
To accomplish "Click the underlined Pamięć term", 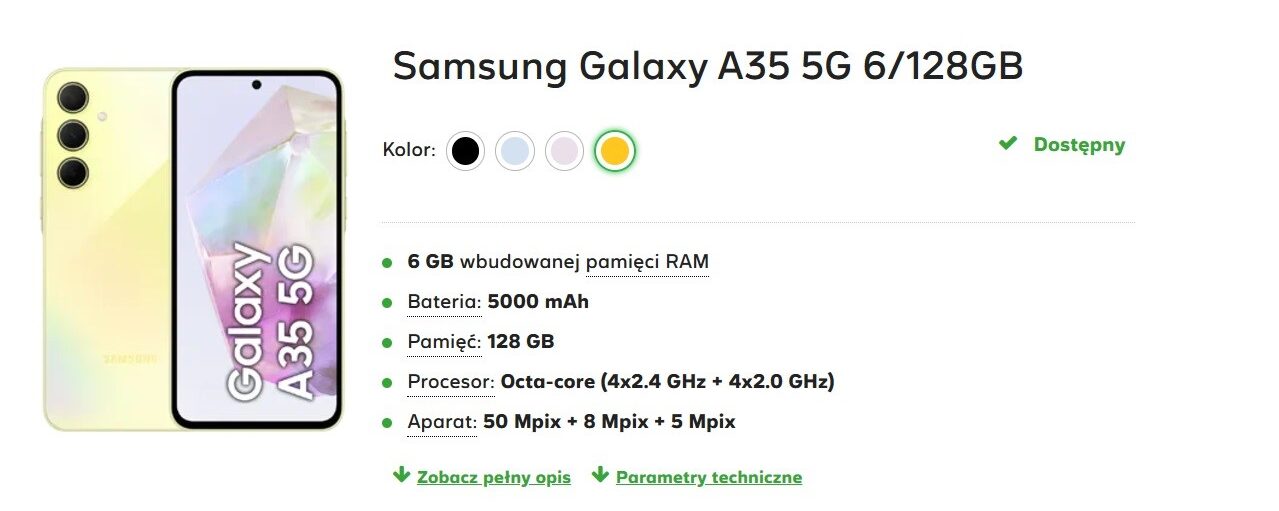I will [x=445, y=342].
